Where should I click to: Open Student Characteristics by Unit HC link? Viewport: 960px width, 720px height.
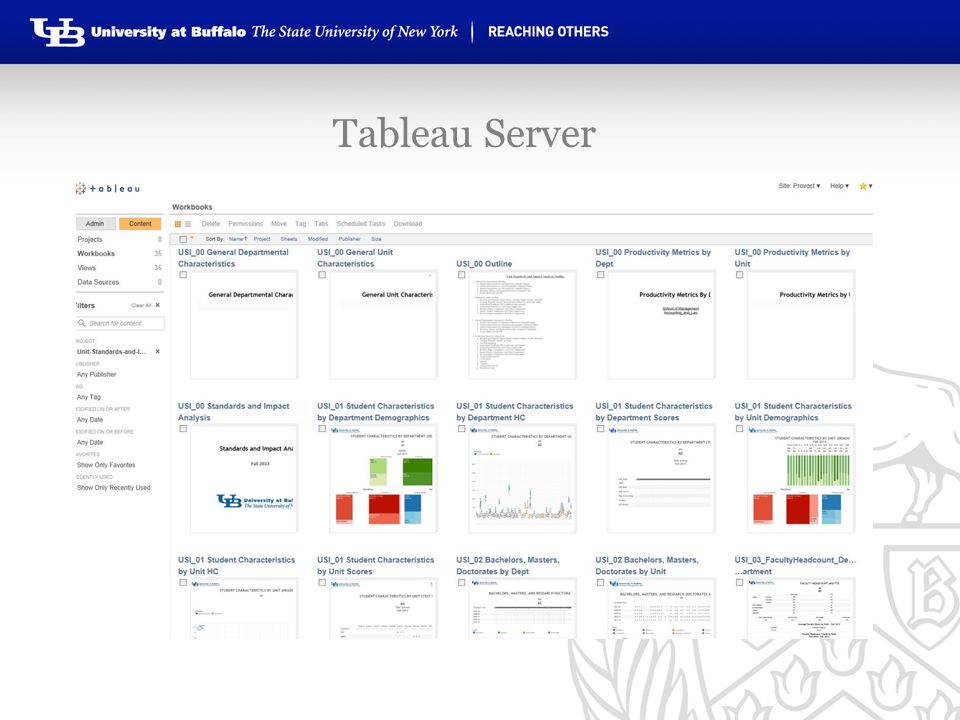tap(236, 566)
